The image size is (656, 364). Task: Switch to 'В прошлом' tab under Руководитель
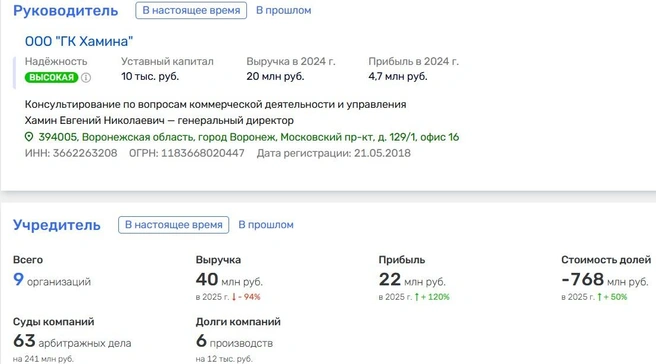coord(284,10)
